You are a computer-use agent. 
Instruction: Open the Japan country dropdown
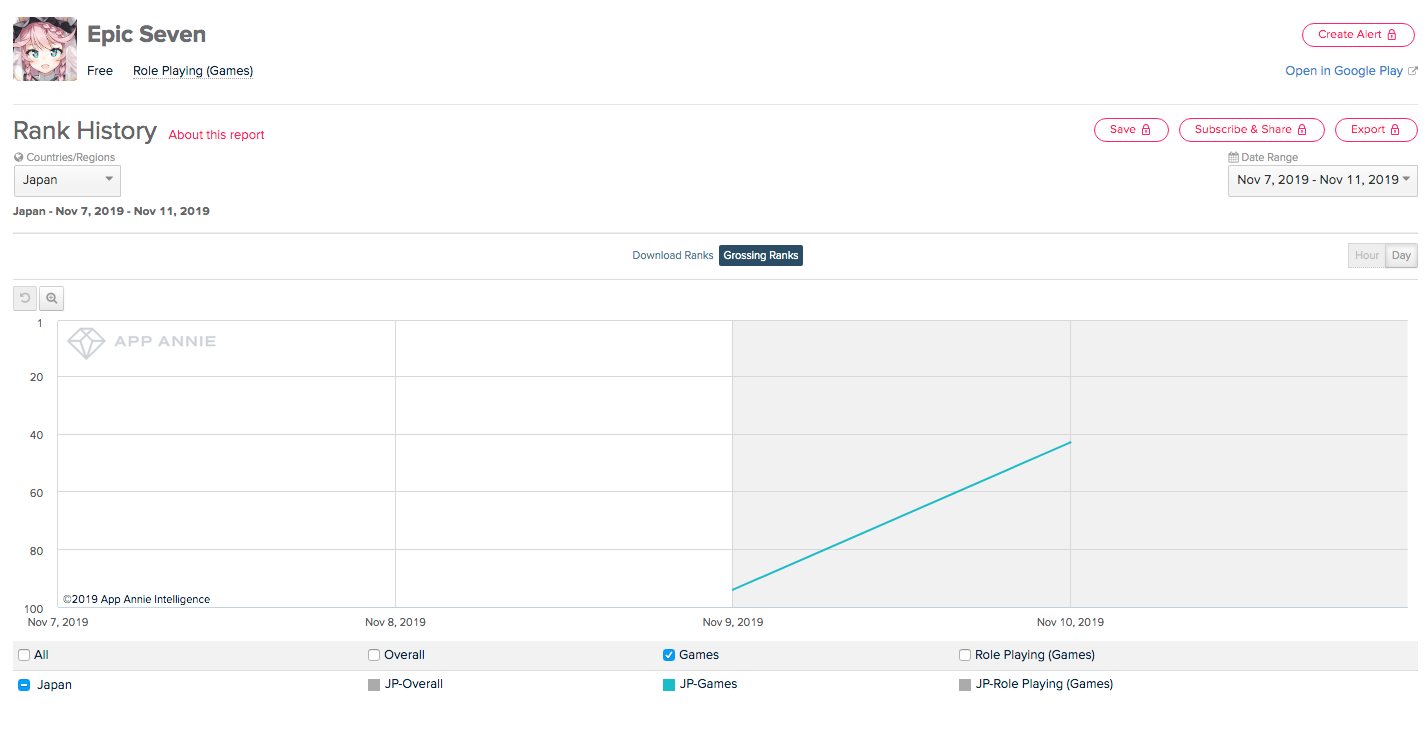click(67, 180)
